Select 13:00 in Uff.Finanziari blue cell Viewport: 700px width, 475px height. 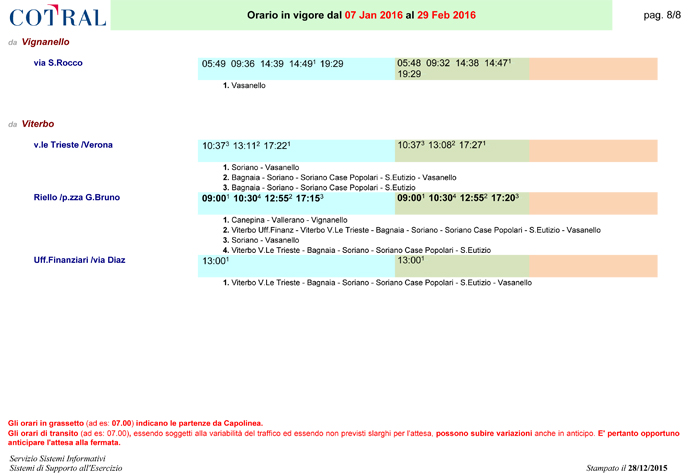(x=216, y=261)
